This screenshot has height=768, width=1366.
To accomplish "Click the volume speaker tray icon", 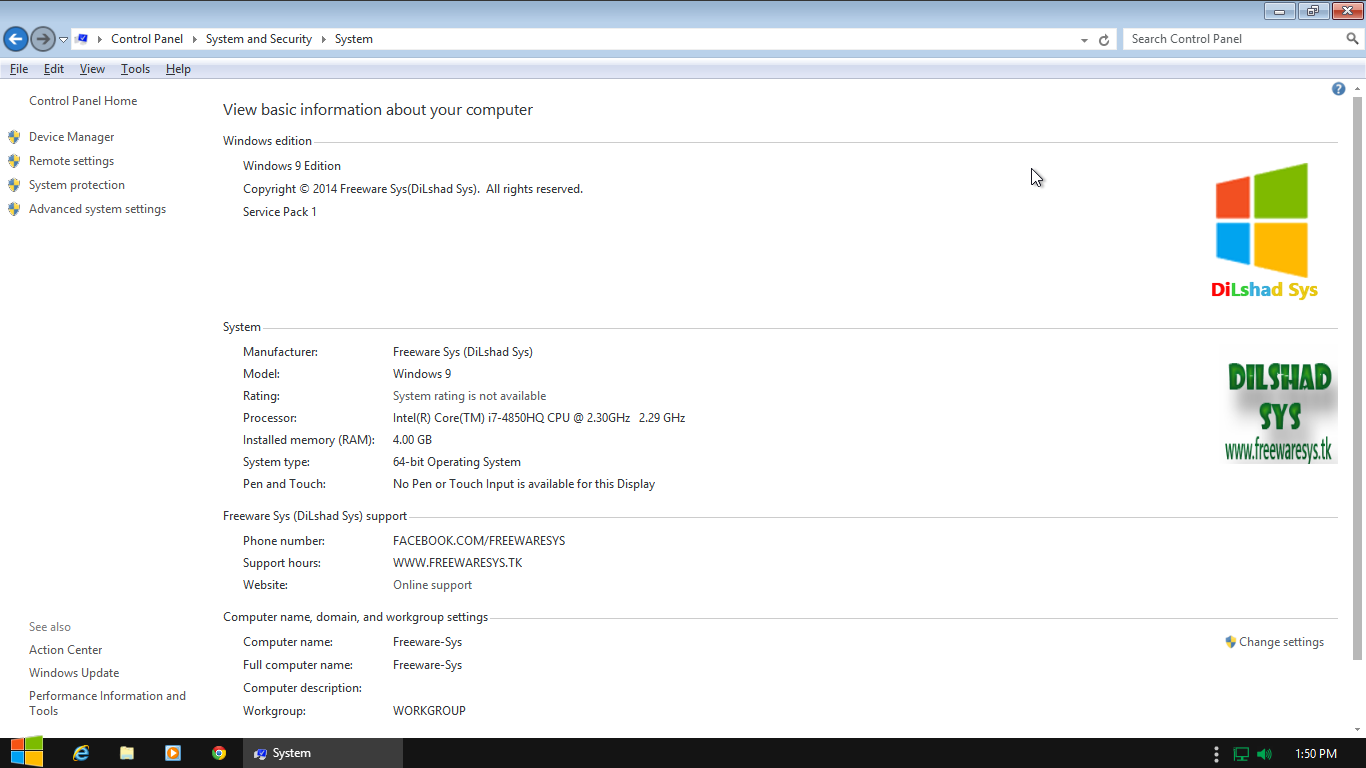I will click(1265, 754).
